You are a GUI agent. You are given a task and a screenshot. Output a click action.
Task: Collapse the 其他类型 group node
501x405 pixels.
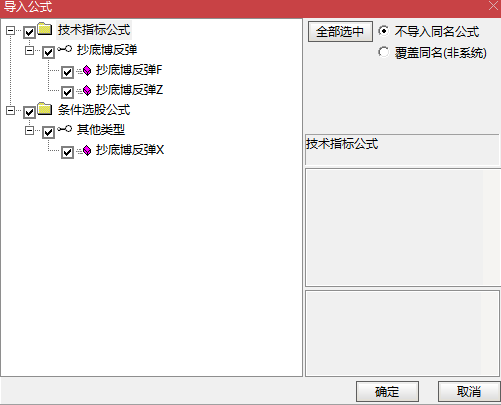pos(29,131)
